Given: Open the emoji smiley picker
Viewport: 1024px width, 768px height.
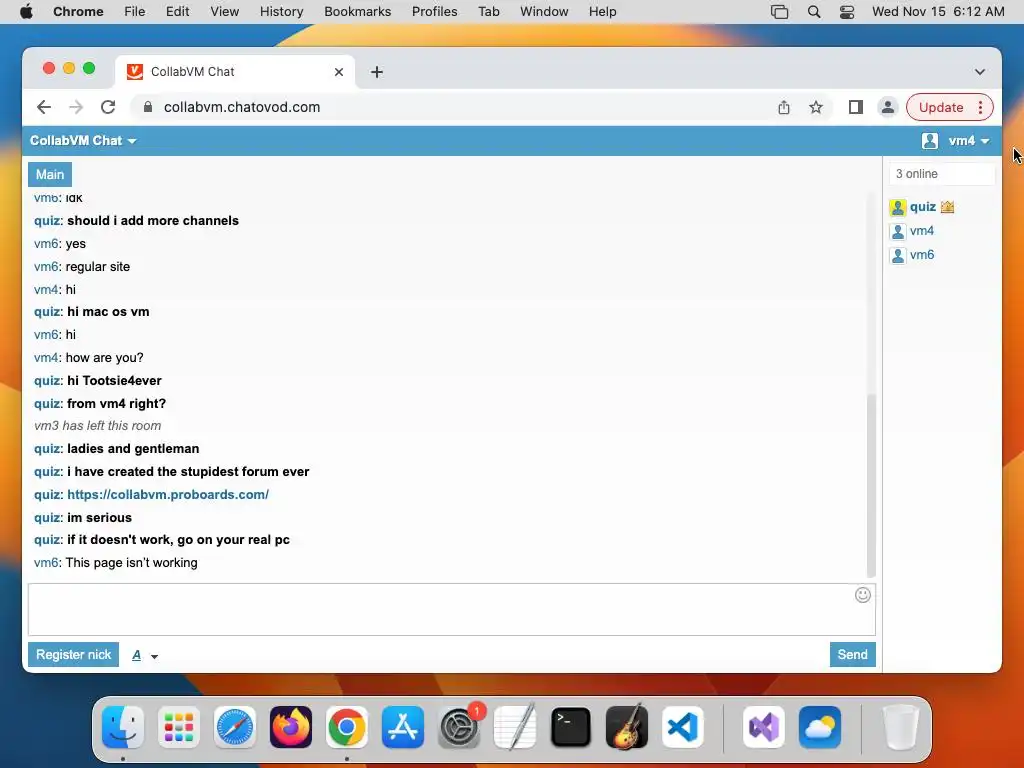Looking at the screenshot, I should point(863,595).
